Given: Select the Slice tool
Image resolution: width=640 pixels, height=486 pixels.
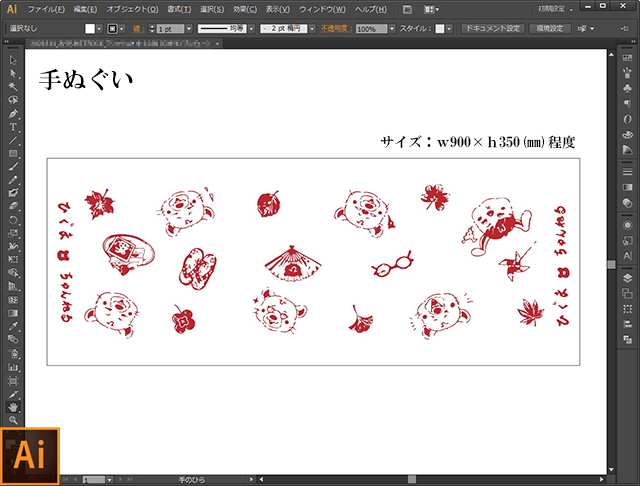Looking at the screenshot, I should pyautogui.click(x=13, y=395).
